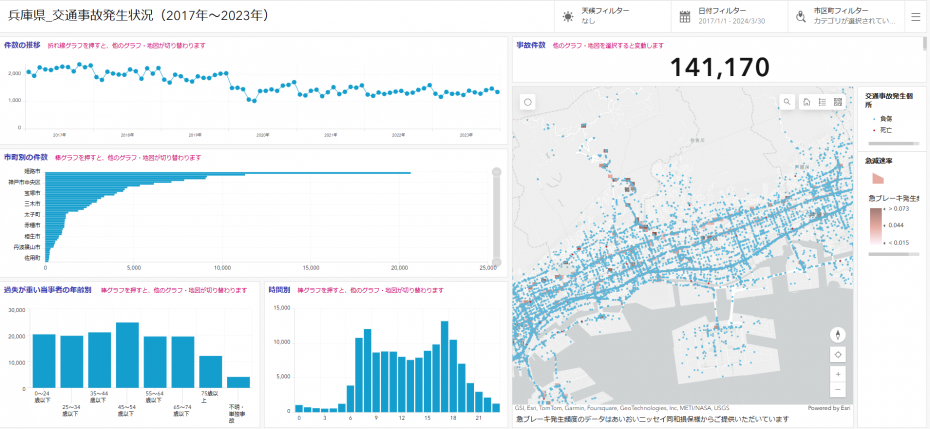Reset map orientation with compass button
Viewport: 930px width, 429px height.
coord(837,336)
